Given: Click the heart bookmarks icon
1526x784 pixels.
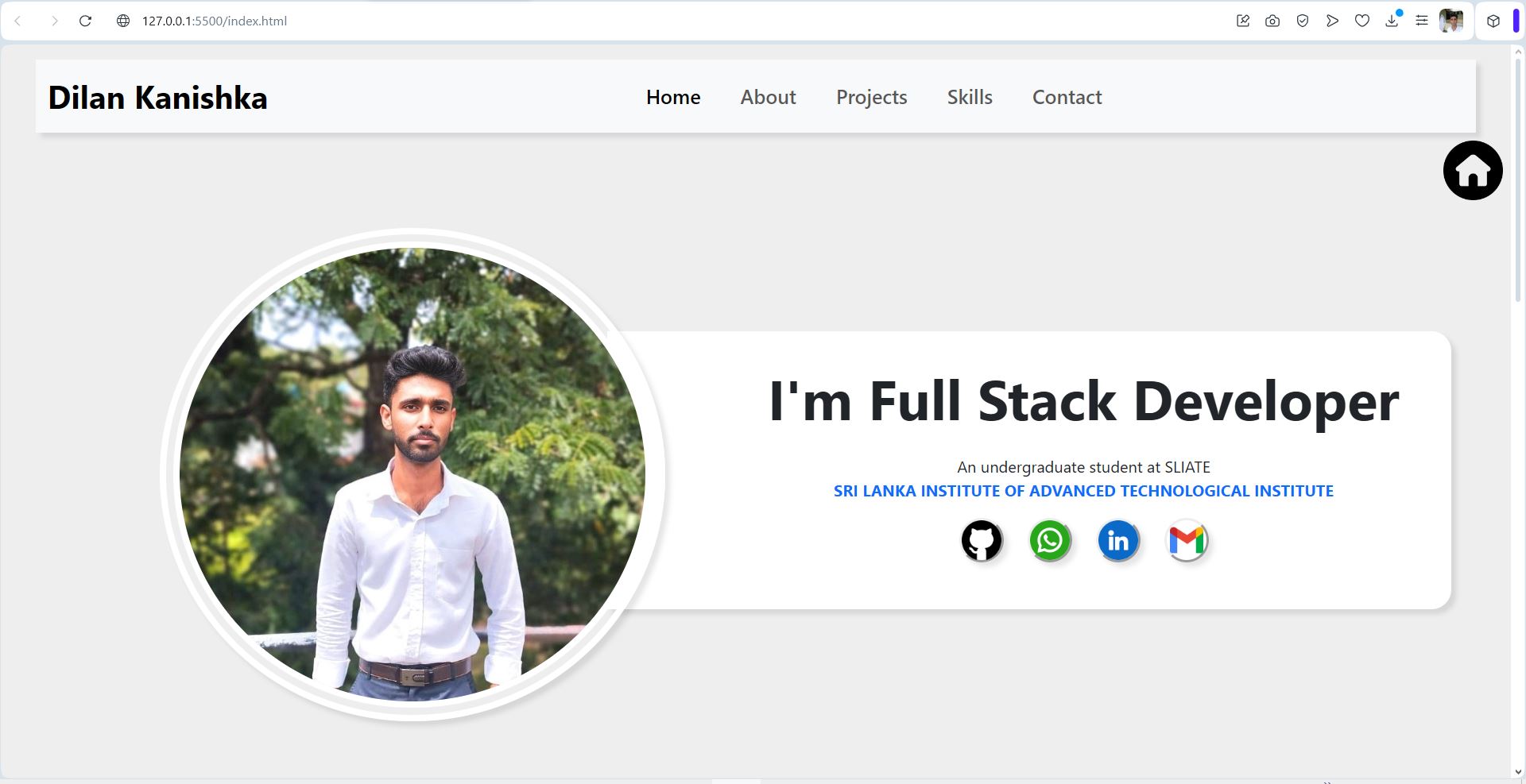Looking at the screenshot, I should click(1362, 21).
